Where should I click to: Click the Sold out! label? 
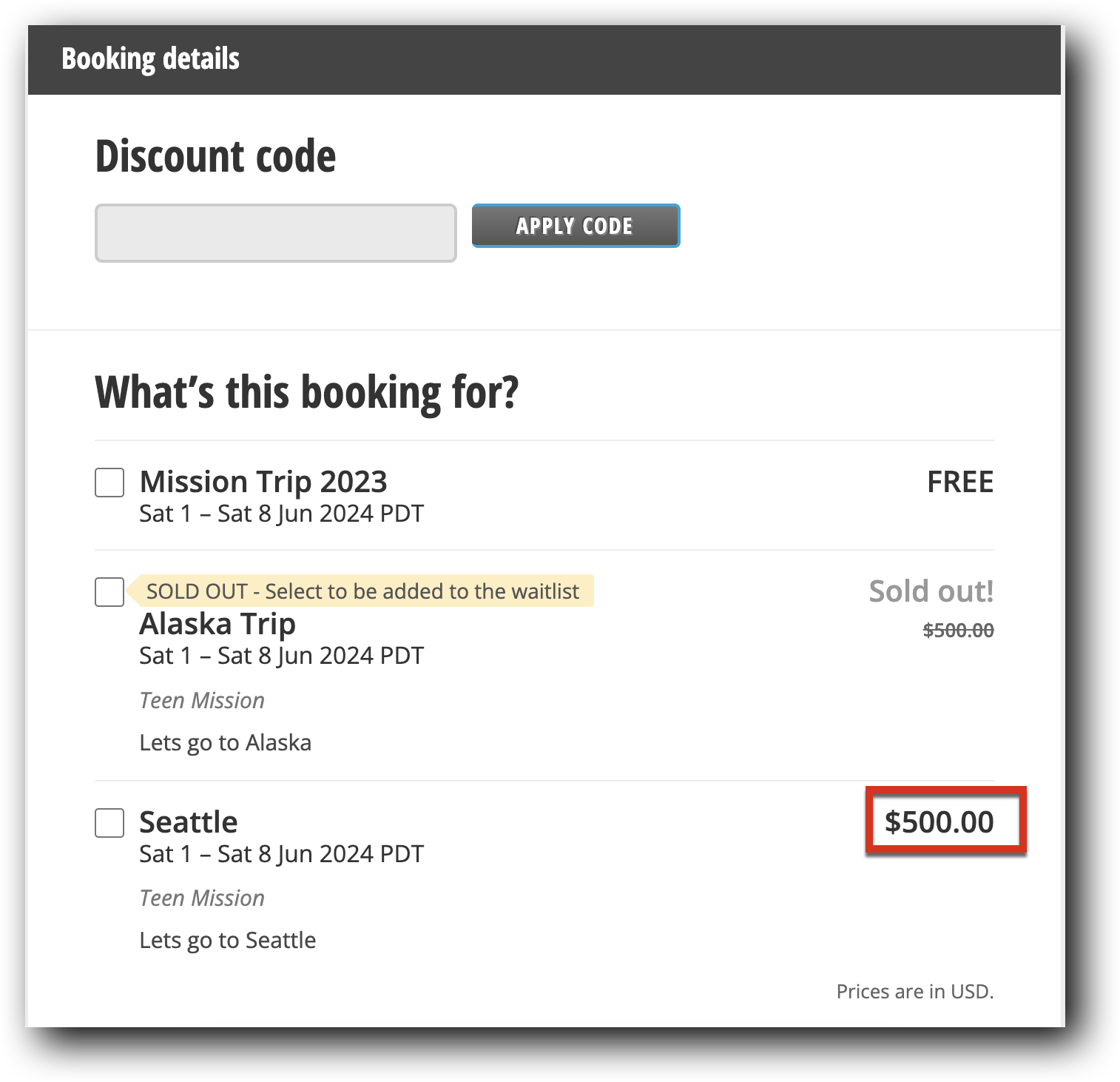click(929, 591)
